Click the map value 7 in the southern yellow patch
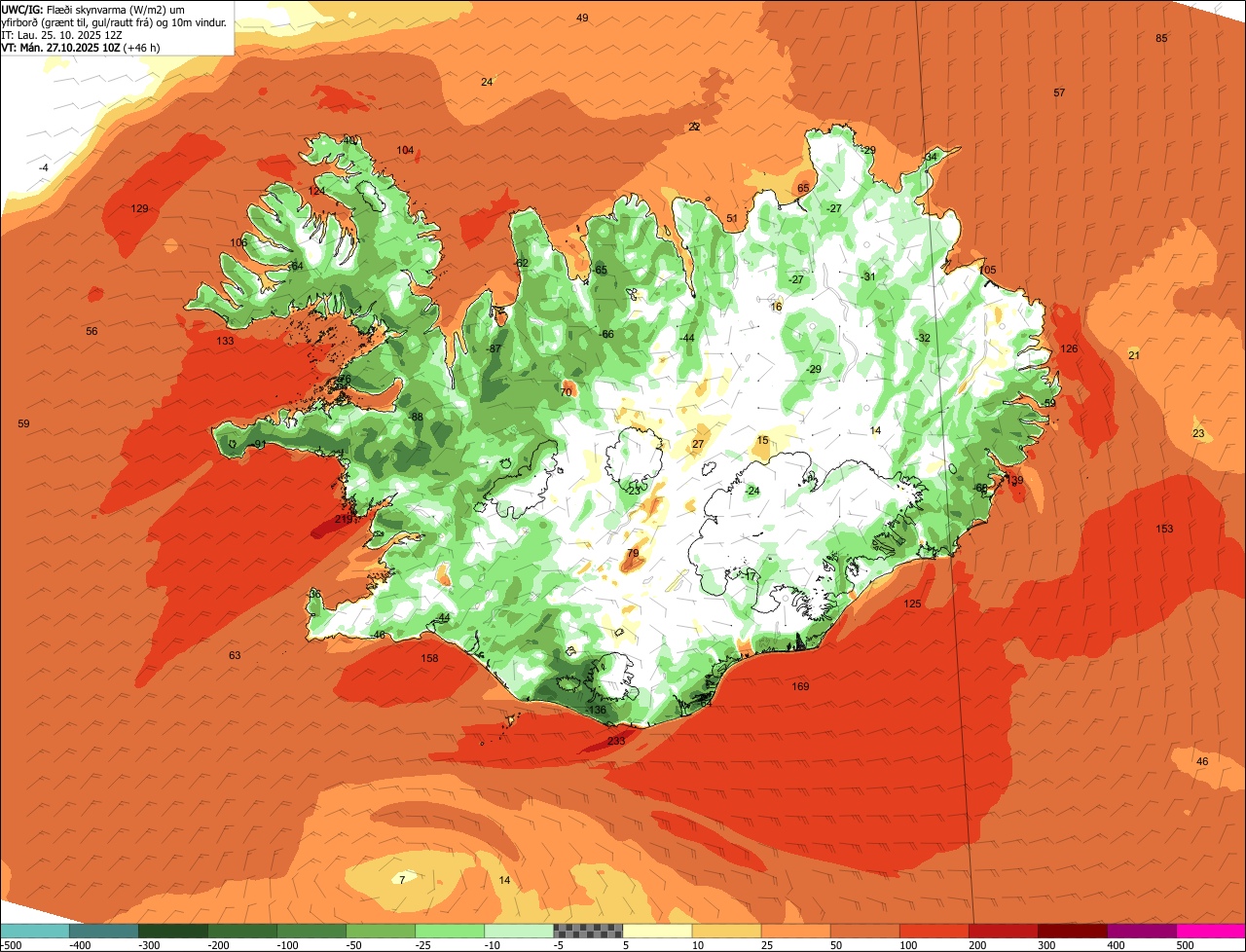 click(x=402, y=880)
